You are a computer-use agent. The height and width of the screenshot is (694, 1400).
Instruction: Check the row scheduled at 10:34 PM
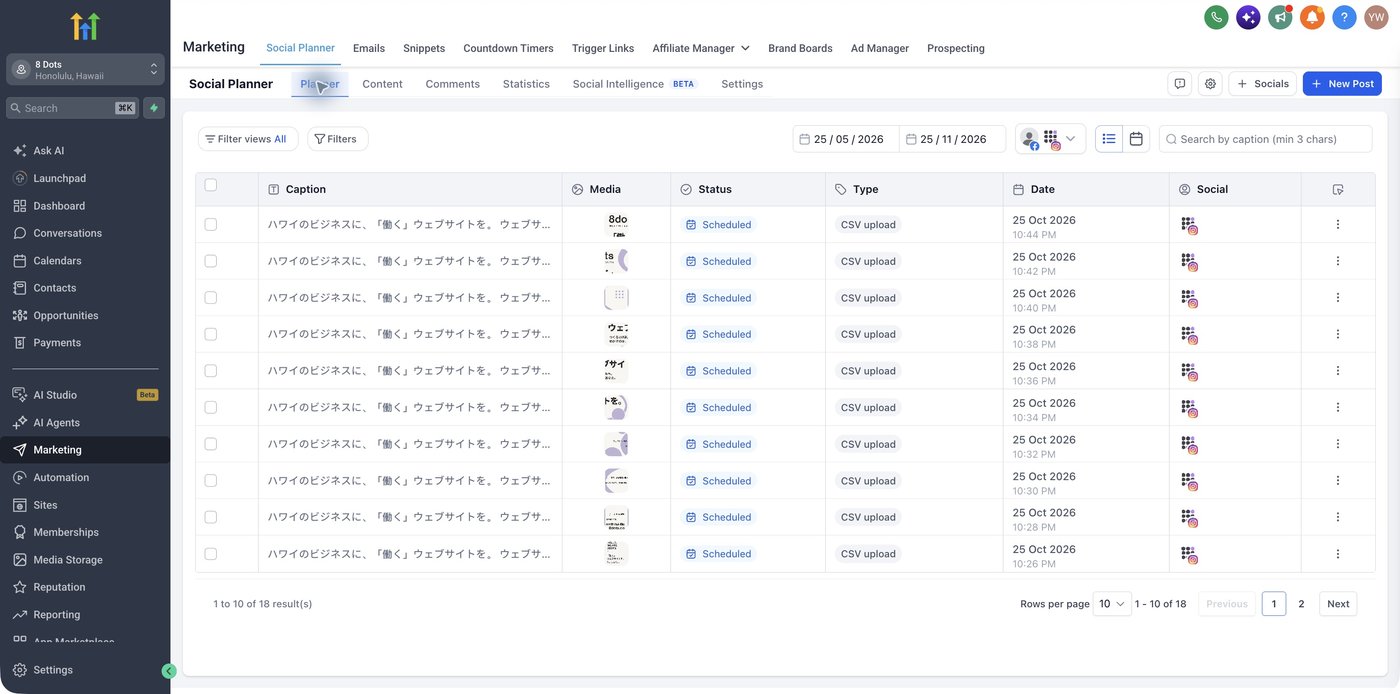[x=210, y=407]
